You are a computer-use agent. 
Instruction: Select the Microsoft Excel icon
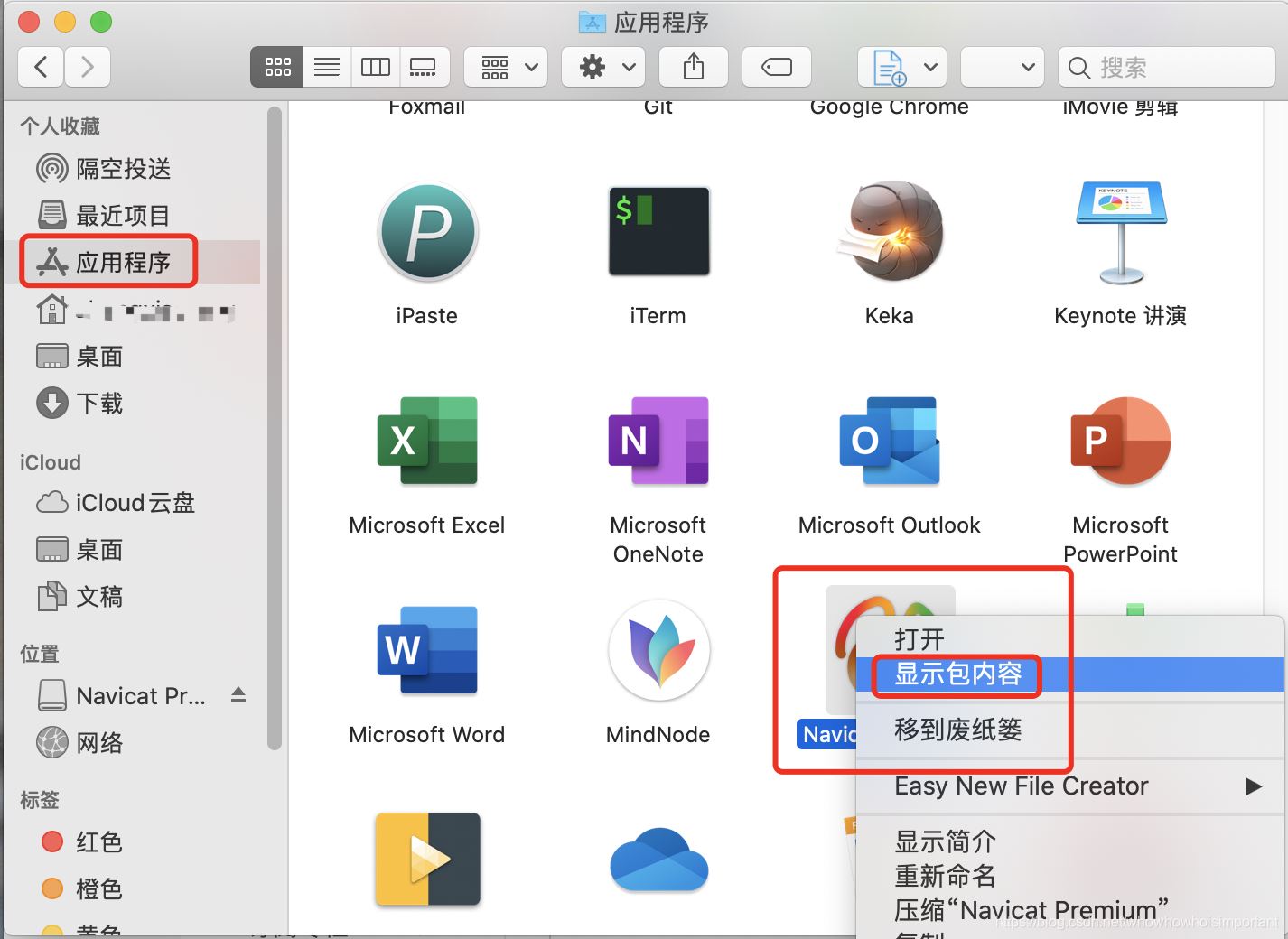(426, 441)
